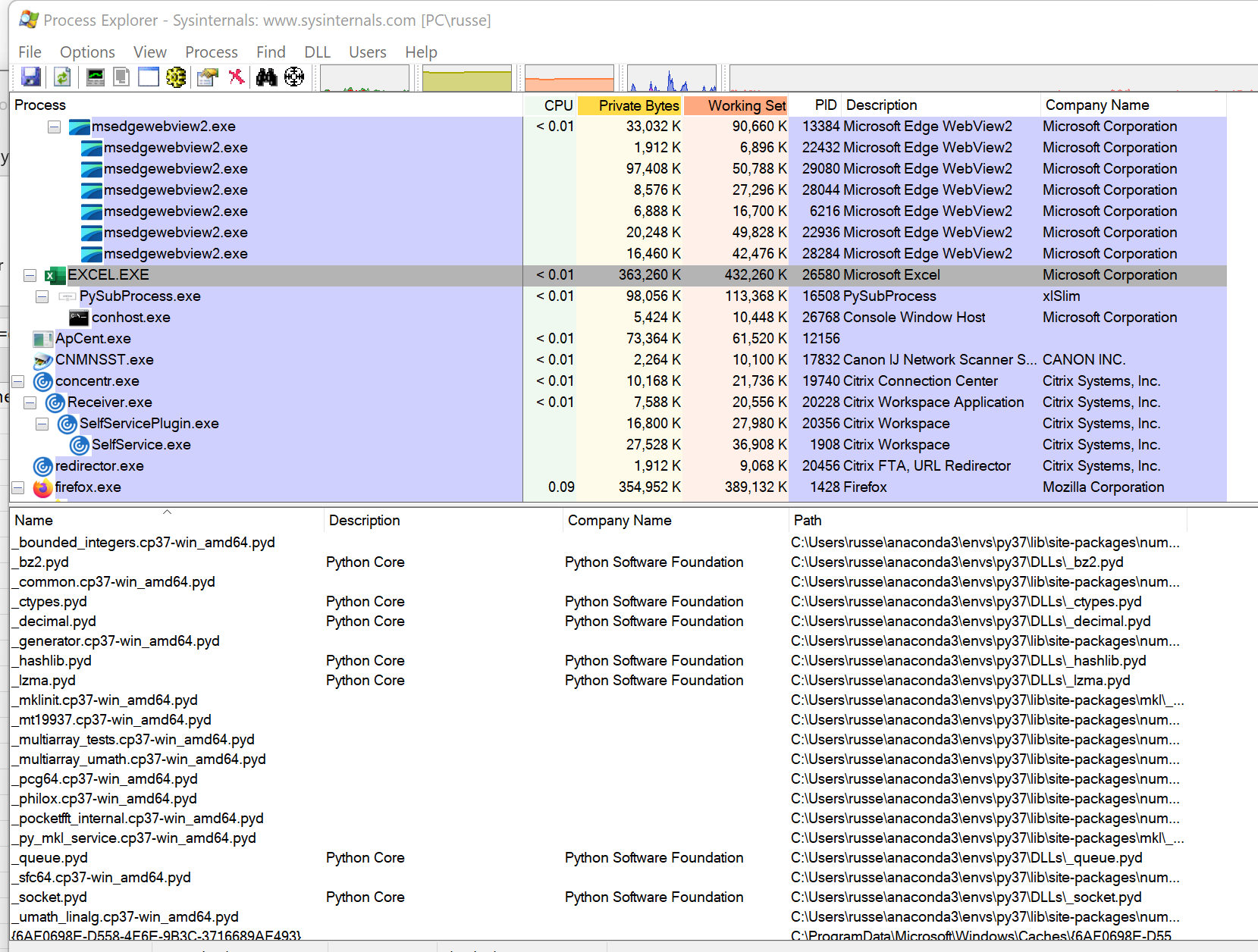
Task: Select _mklinit.cp37-win_amd64.pyd row
Action: pos(599,700)
